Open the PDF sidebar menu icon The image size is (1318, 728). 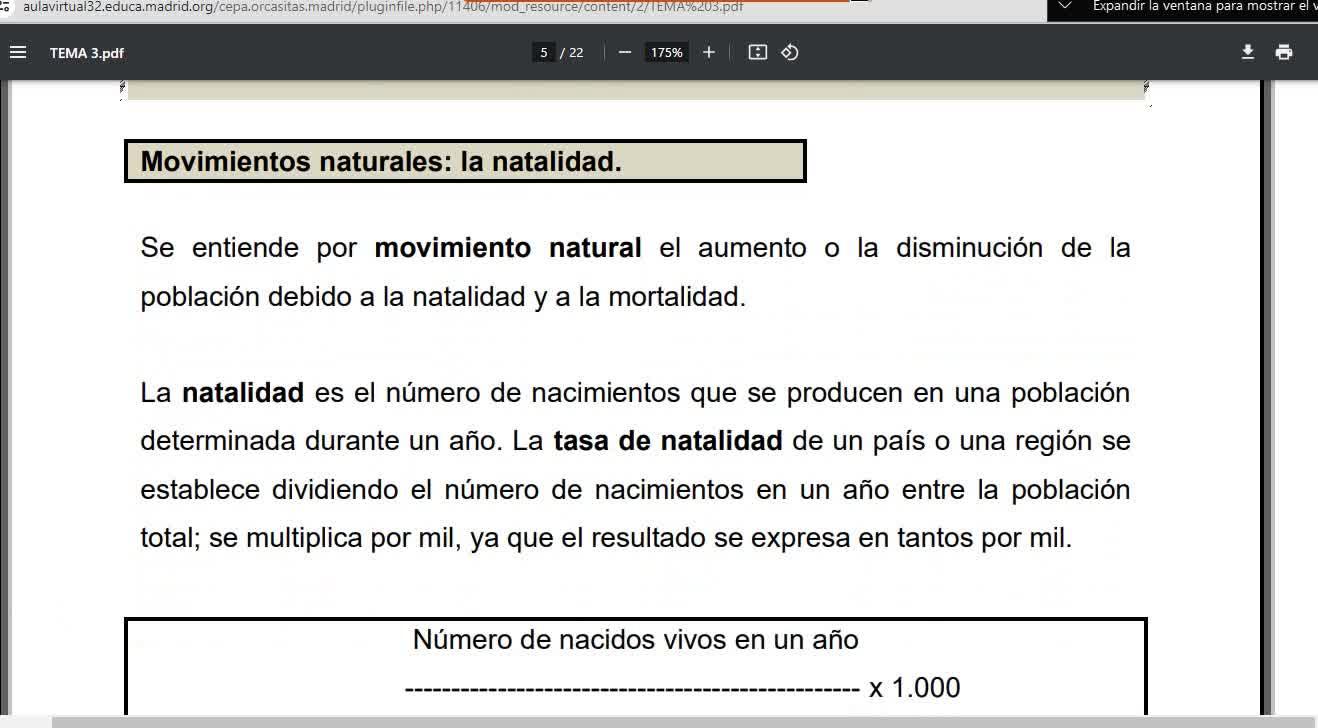pos(18,52)
